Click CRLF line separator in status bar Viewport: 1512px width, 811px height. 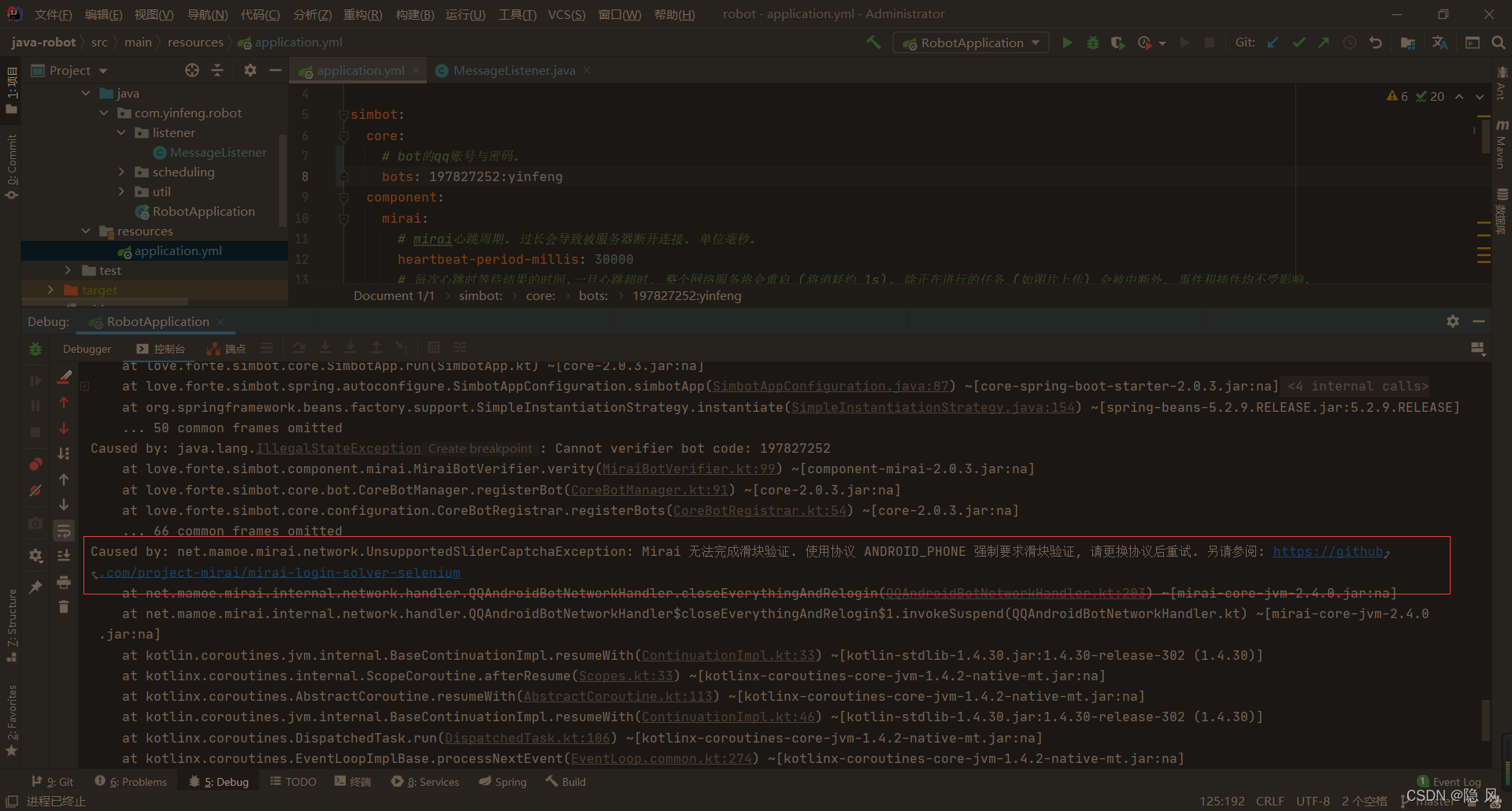[1269, 801]
